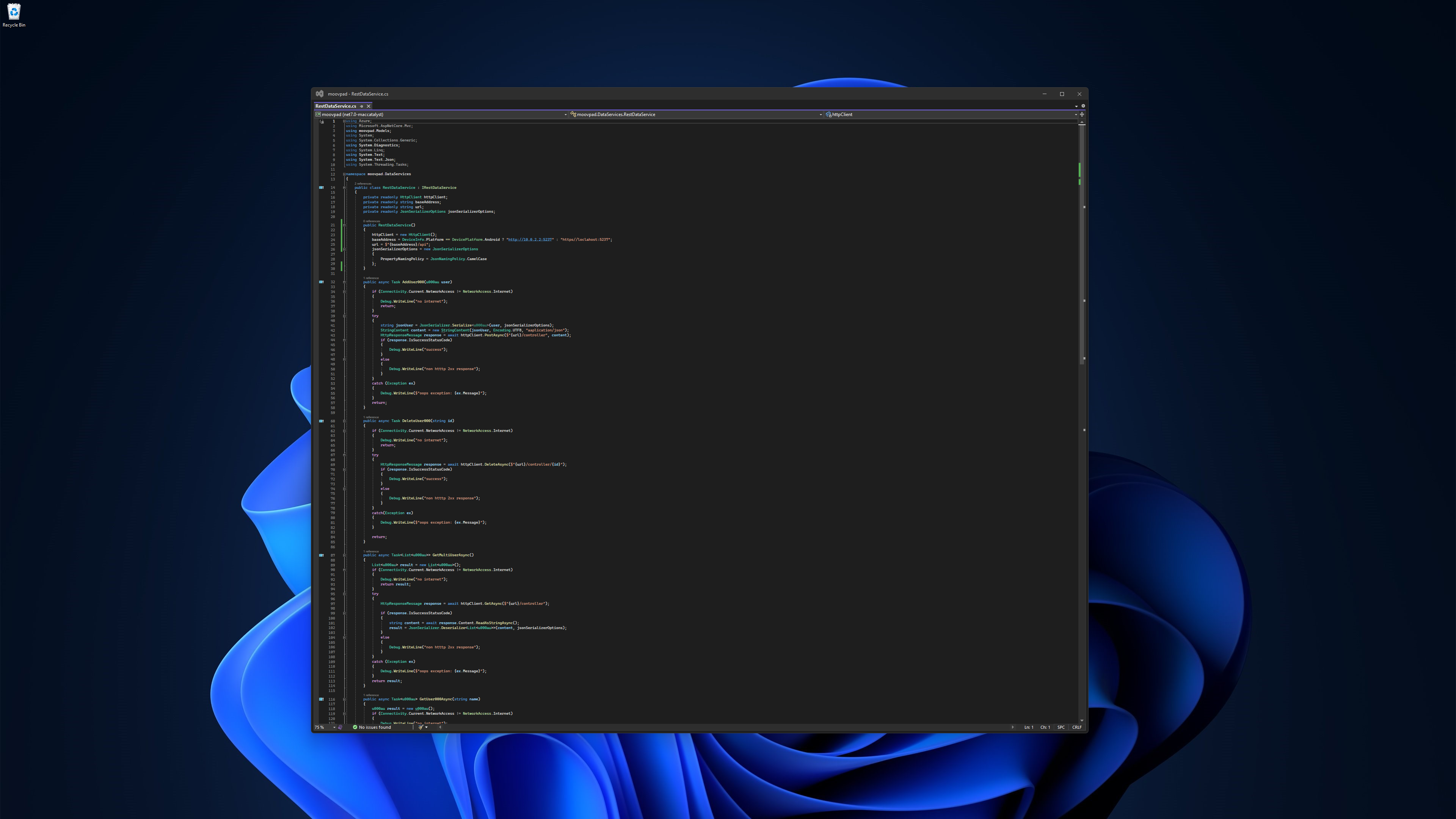1456x819 pixels.
Task: Pin the RestDataService.cs tab
Action: [362, 106]
